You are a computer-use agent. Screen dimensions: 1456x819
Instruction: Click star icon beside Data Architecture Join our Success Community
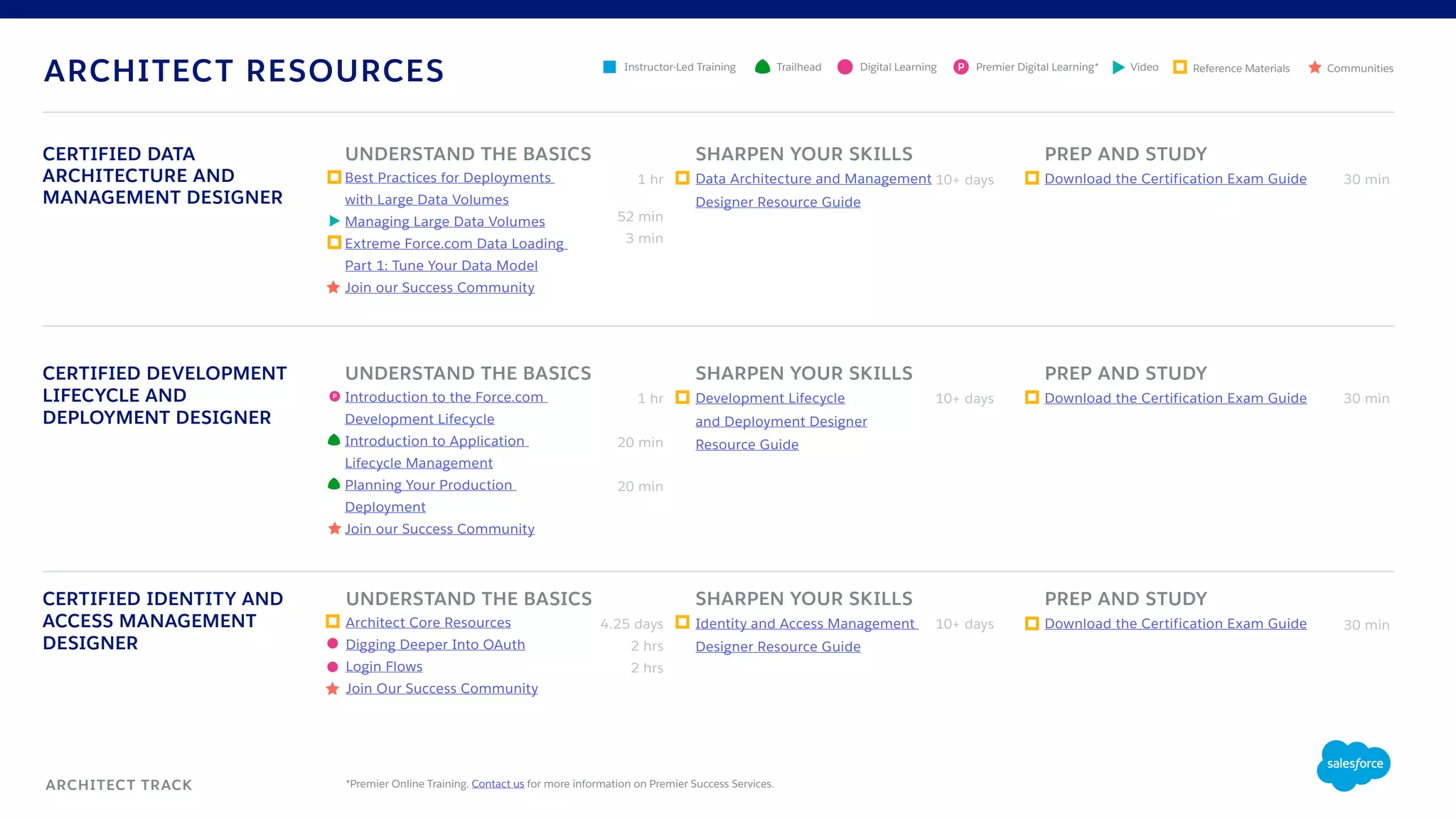point(333,287)
